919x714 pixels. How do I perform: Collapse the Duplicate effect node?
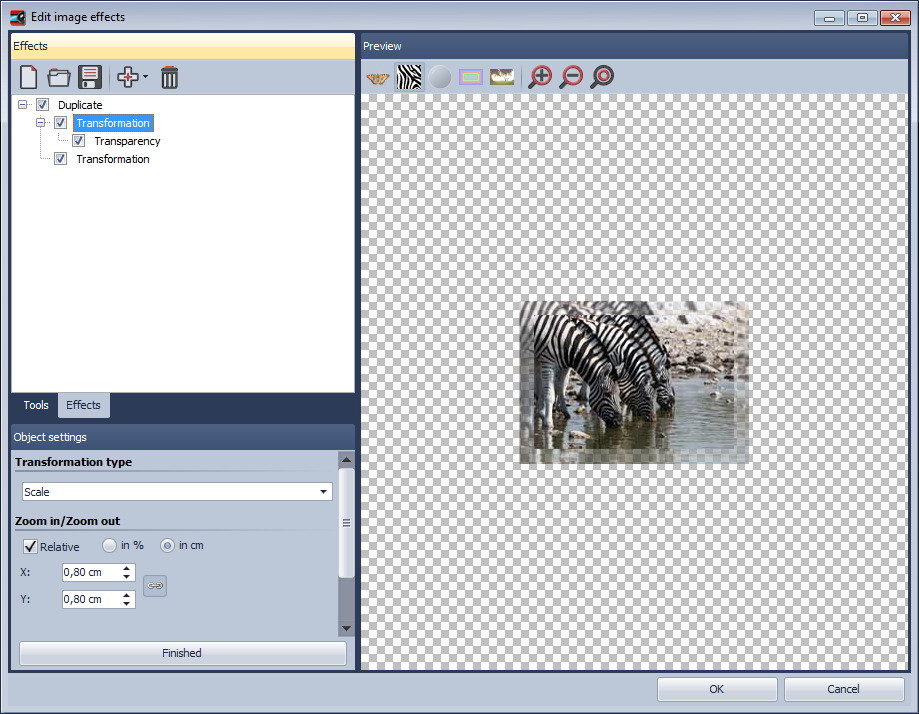tap(22, 104)
